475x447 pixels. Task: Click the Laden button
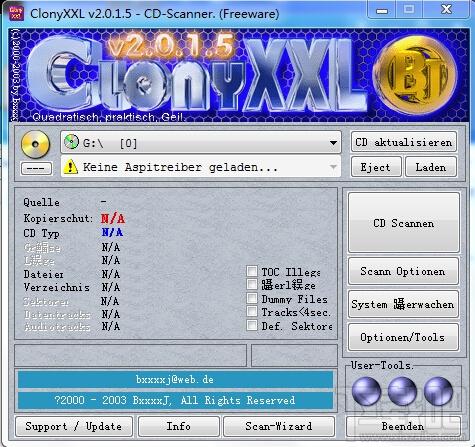click(x=431, y=167)
